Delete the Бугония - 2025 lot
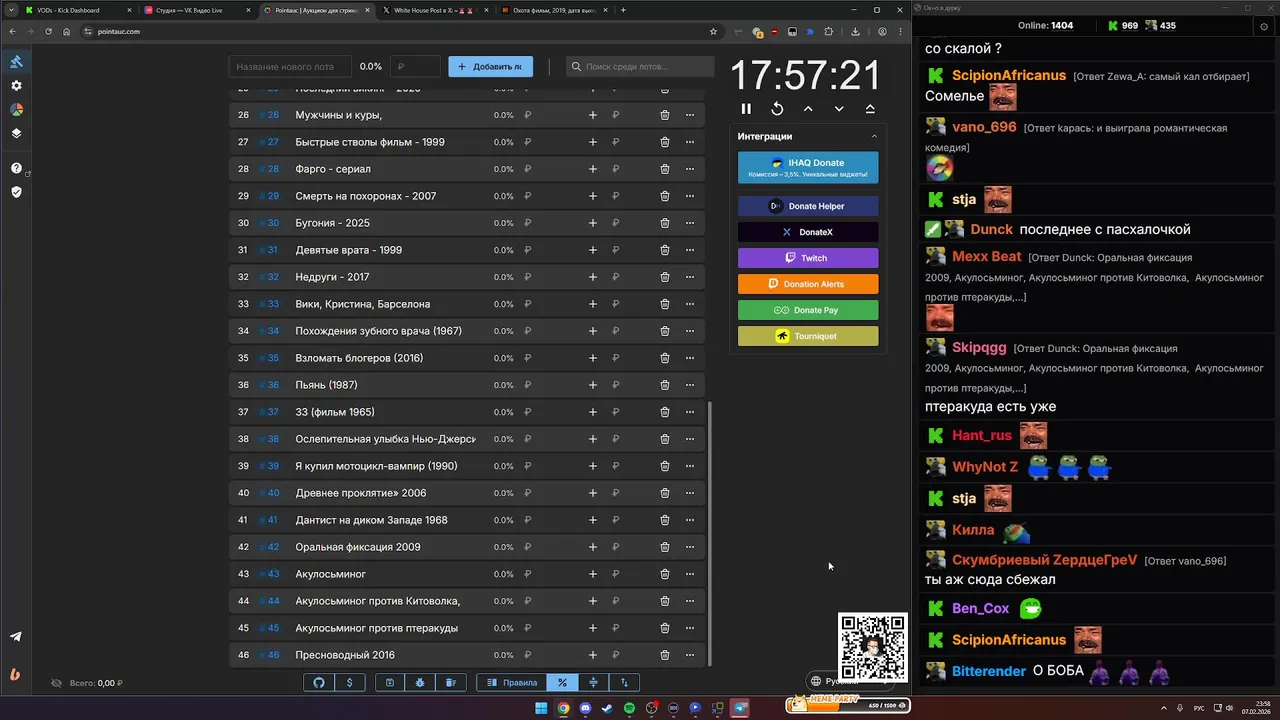 click(x=665, y=223)
